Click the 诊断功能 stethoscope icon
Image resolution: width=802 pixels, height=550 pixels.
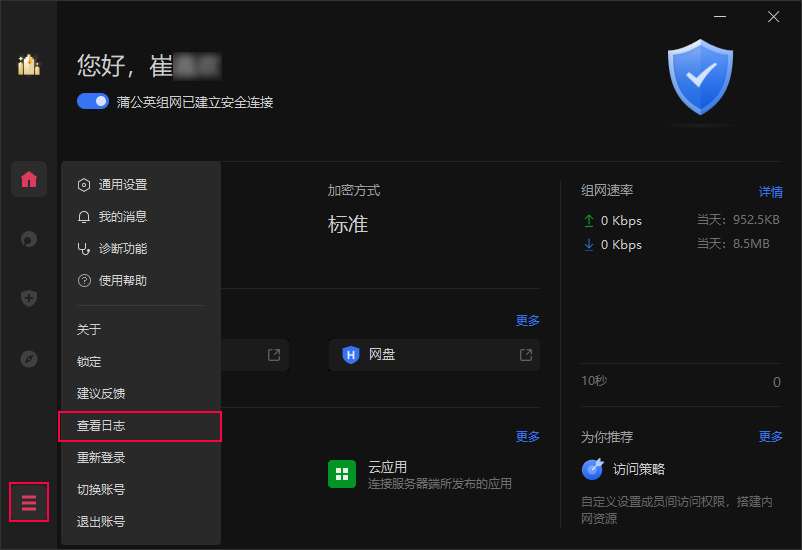pyautogui.click(x=84, y=249)
